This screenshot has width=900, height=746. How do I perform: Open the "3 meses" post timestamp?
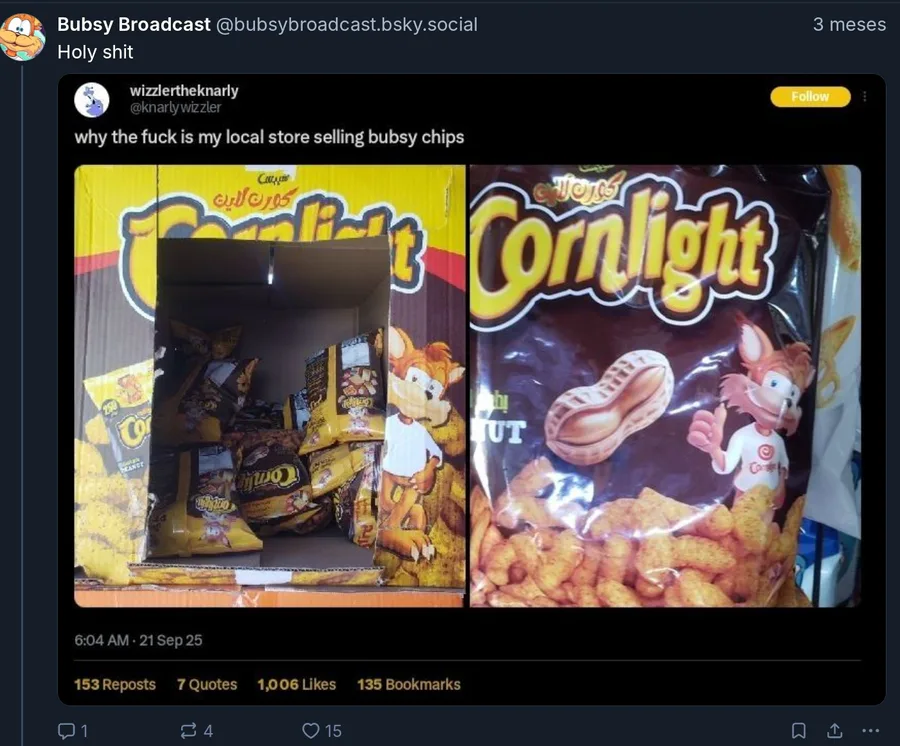(x=849, y=24)
